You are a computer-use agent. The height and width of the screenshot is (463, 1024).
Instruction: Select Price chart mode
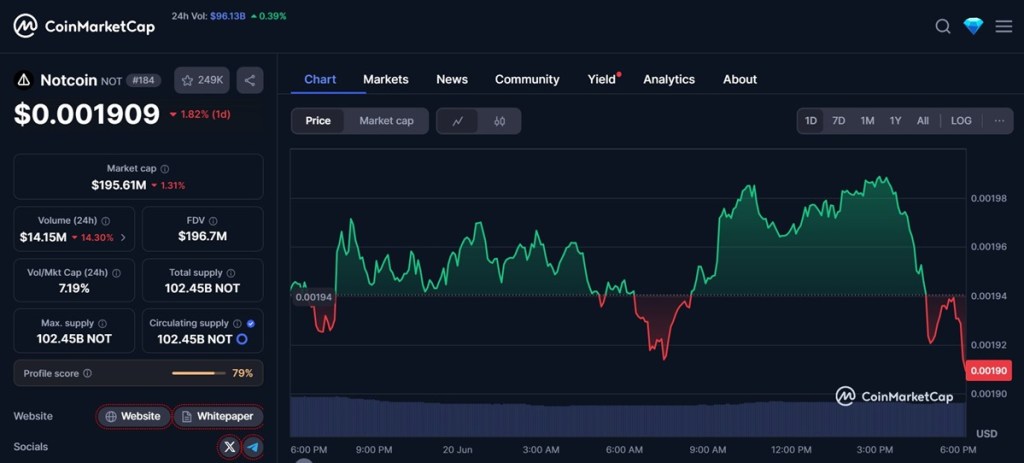coord(318,121)
